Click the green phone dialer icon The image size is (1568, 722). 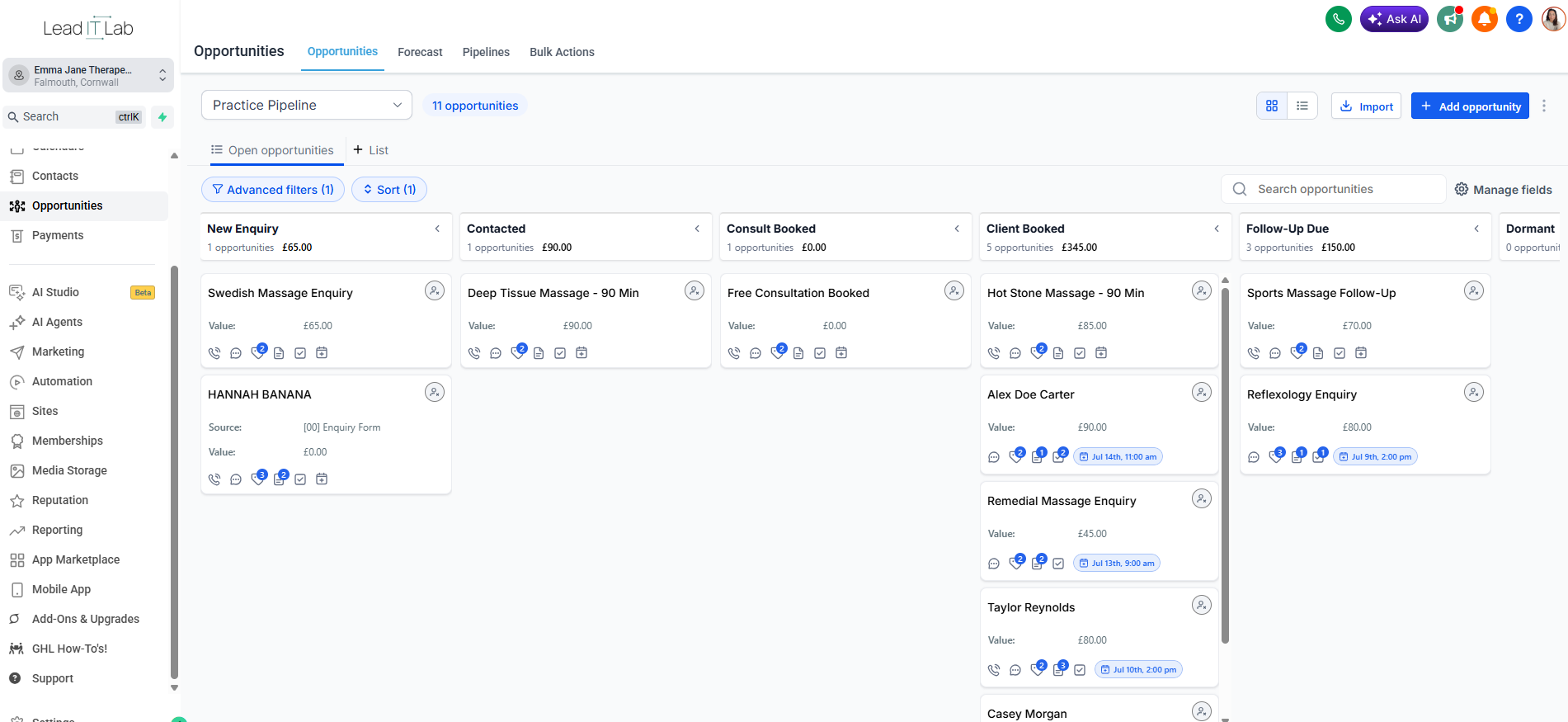click(x=1338, y=19)
